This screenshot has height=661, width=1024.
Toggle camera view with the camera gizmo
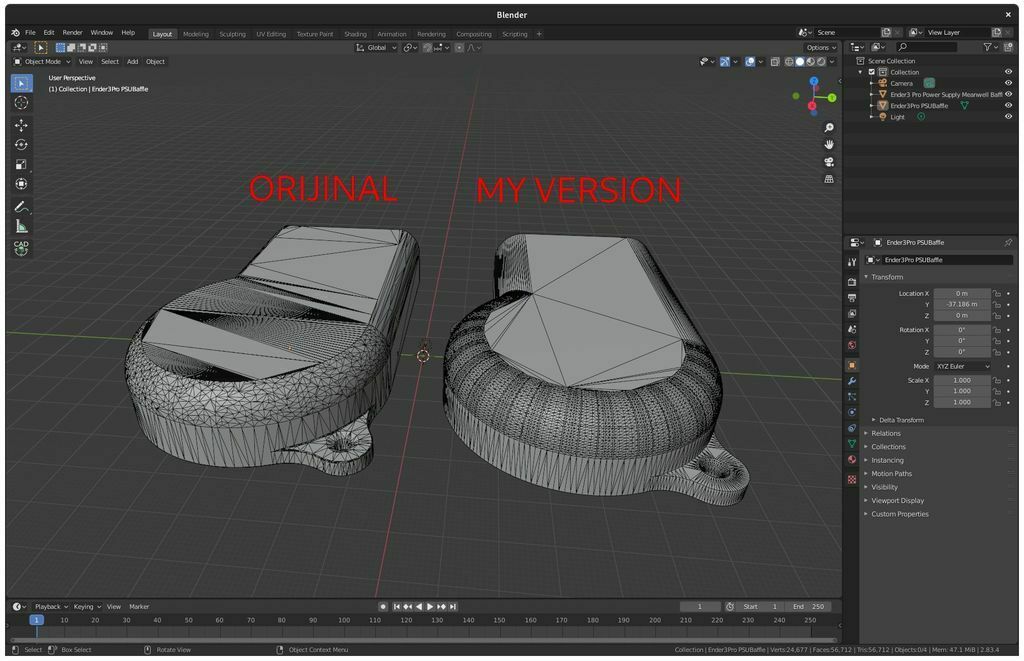coord(829,162)
